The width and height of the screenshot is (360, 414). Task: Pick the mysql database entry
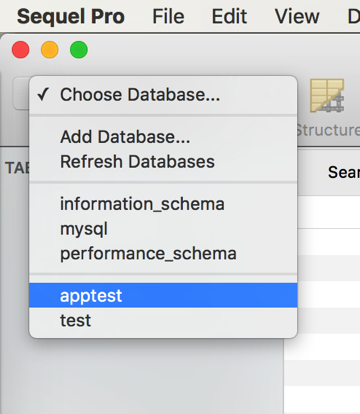coord(163,229)
